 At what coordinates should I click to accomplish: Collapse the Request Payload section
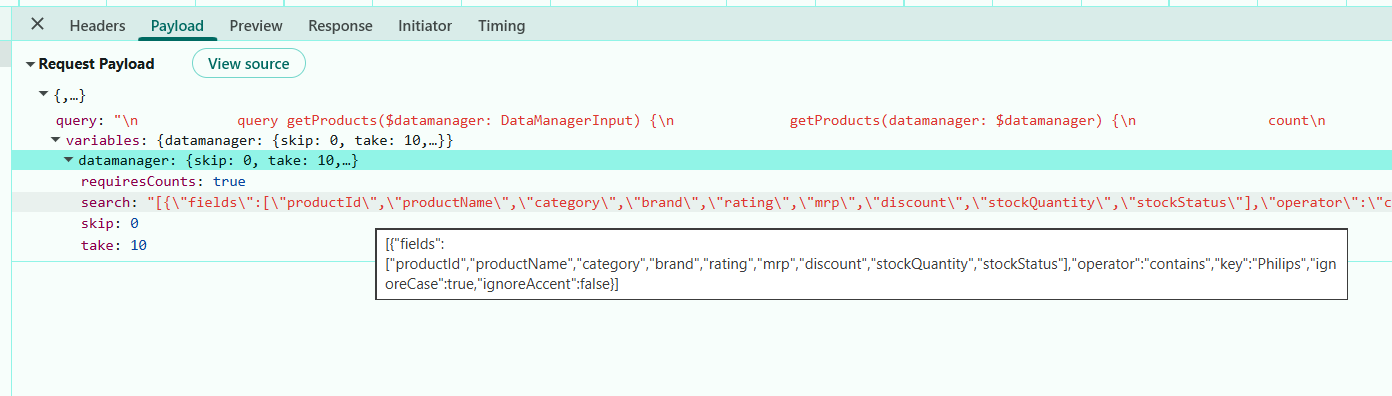pos(30,64)
